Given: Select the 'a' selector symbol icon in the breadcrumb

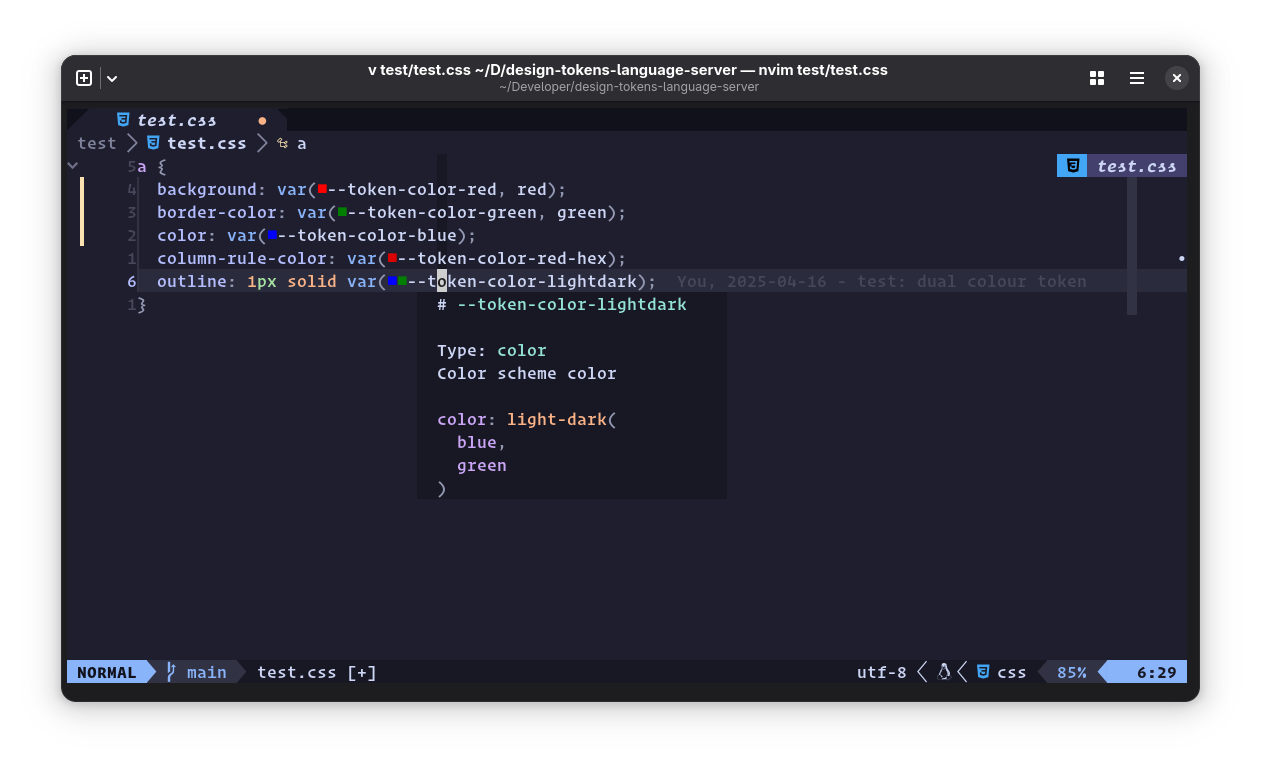Looking at the screenshot, I should click(282, 143).
